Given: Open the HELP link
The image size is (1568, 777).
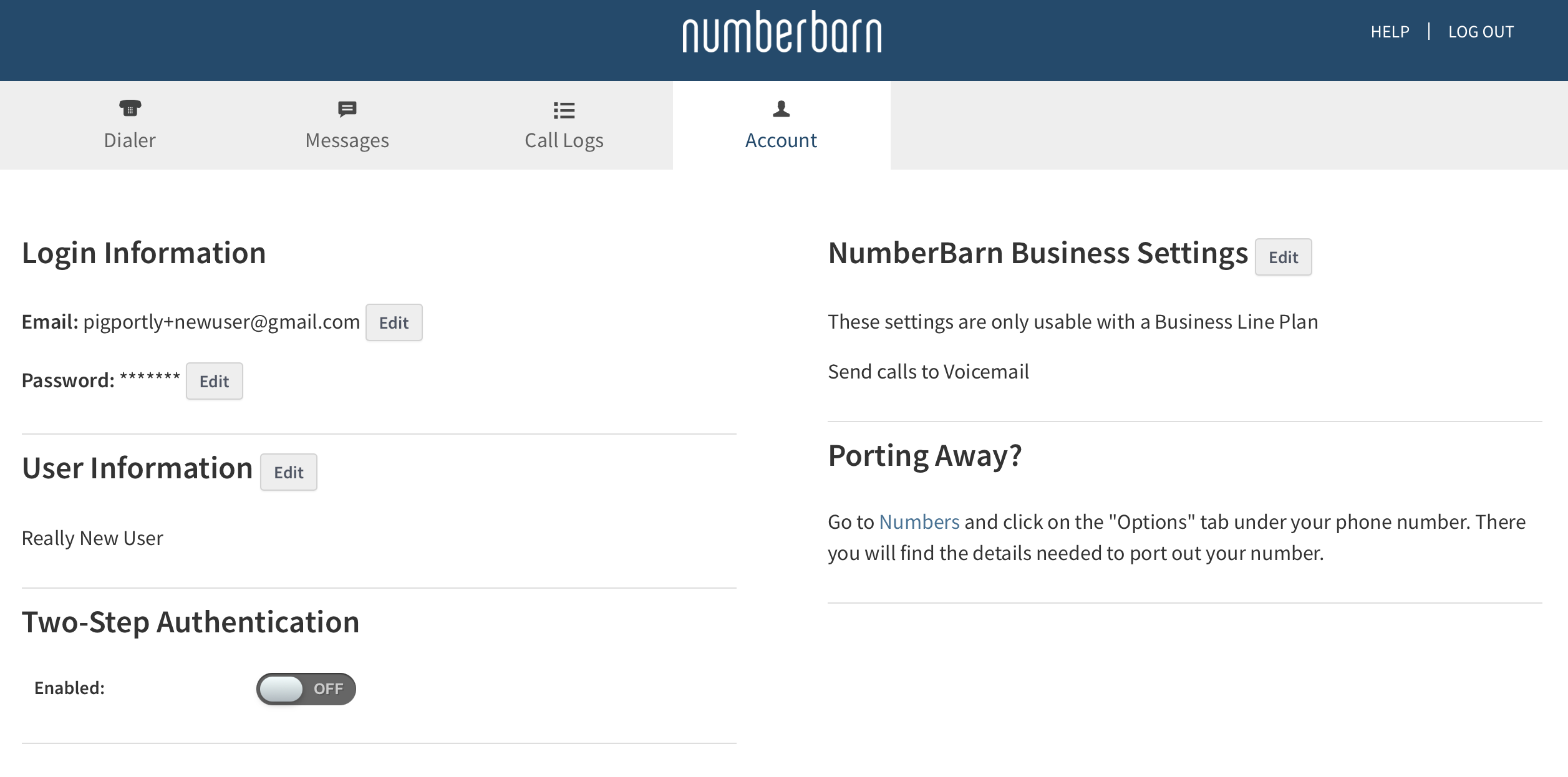Looking at the screenshot, I should (1390, 32).
